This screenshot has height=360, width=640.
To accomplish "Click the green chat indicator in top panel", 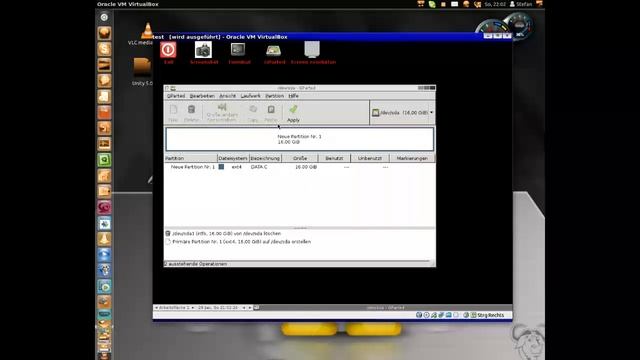I will tap(432, 4).
